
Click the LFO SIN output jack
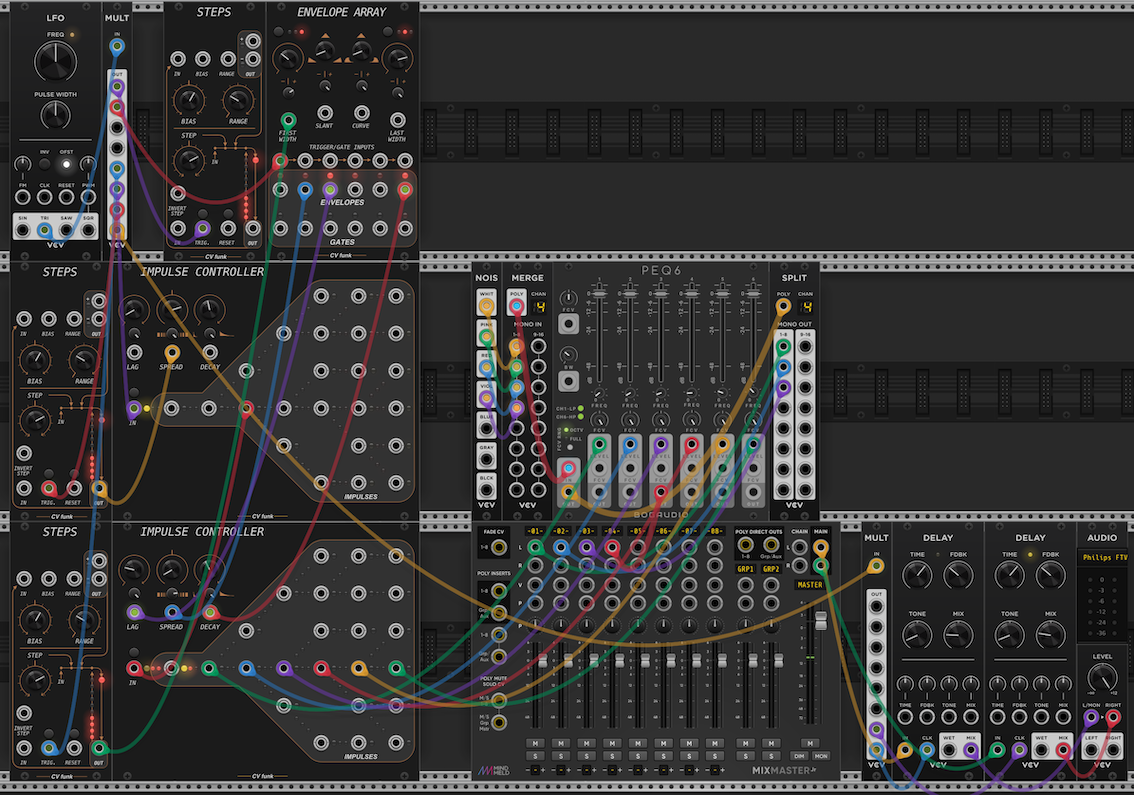(23, 231)
